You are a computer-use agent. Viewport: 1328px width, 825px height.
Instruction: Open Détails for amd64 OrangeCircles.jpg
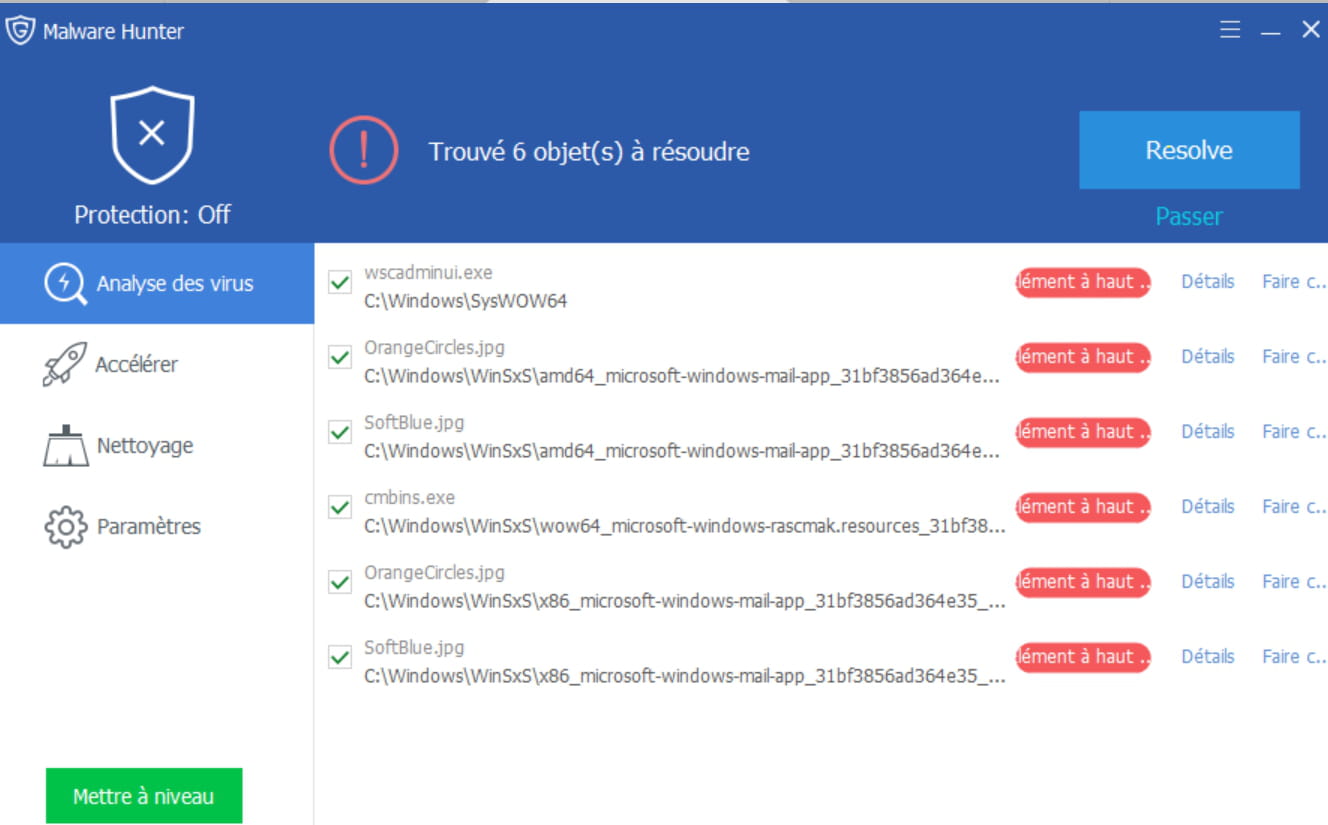(1208, 357)
